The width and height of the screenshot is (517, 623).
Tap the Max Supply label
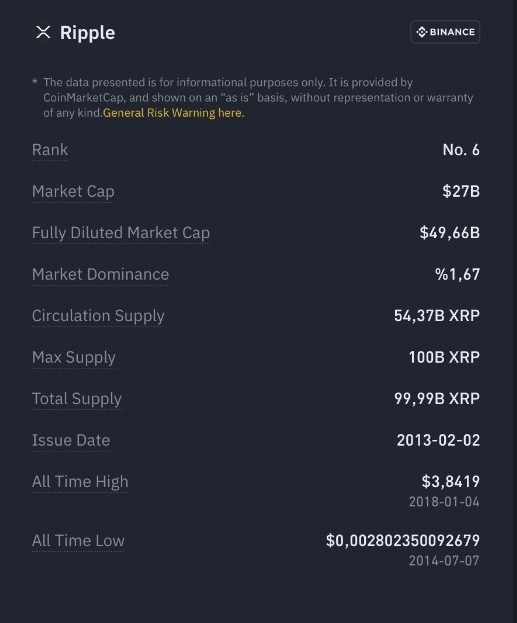74,357
